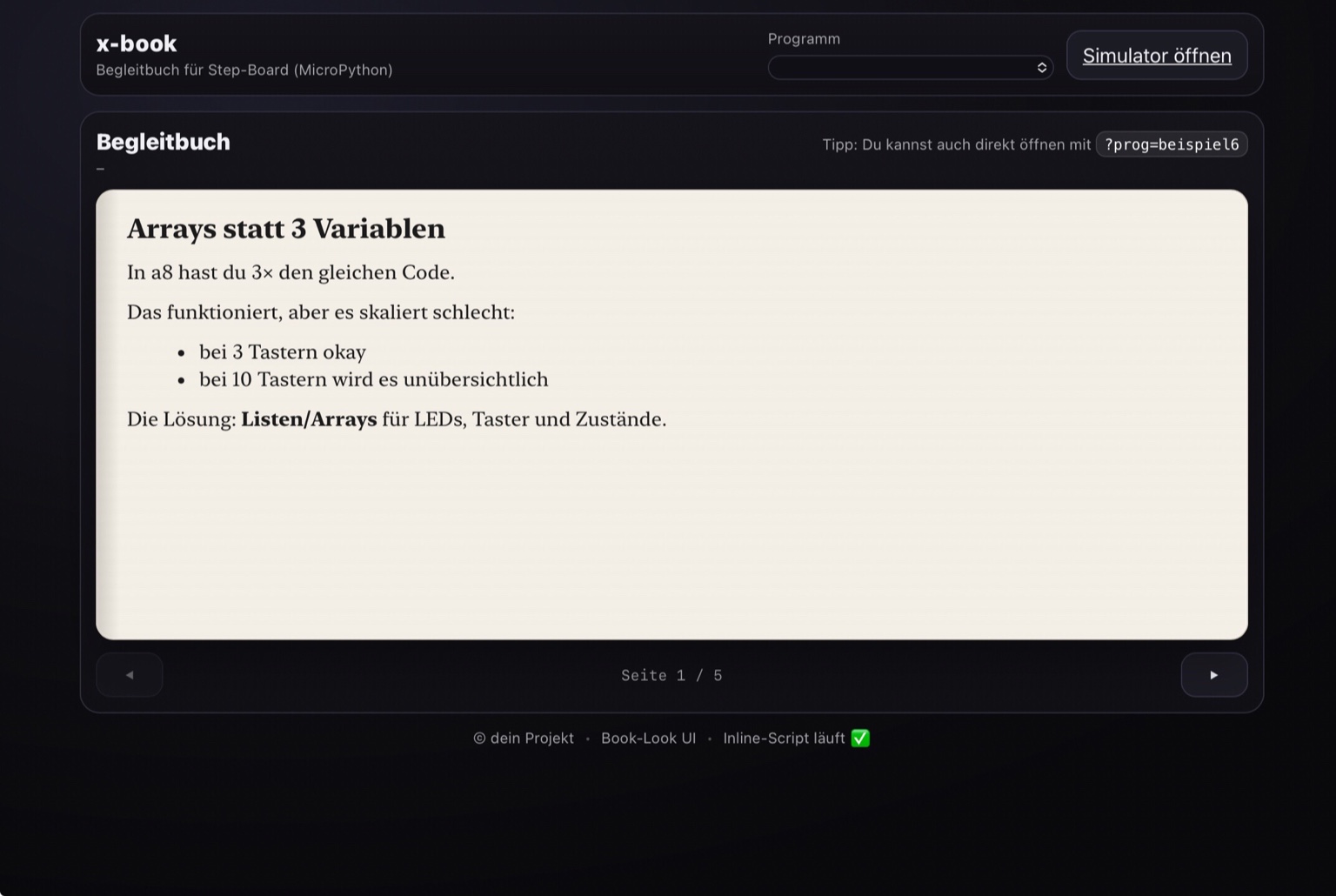Click the Book-Look UI footer link

pos(648,738)
